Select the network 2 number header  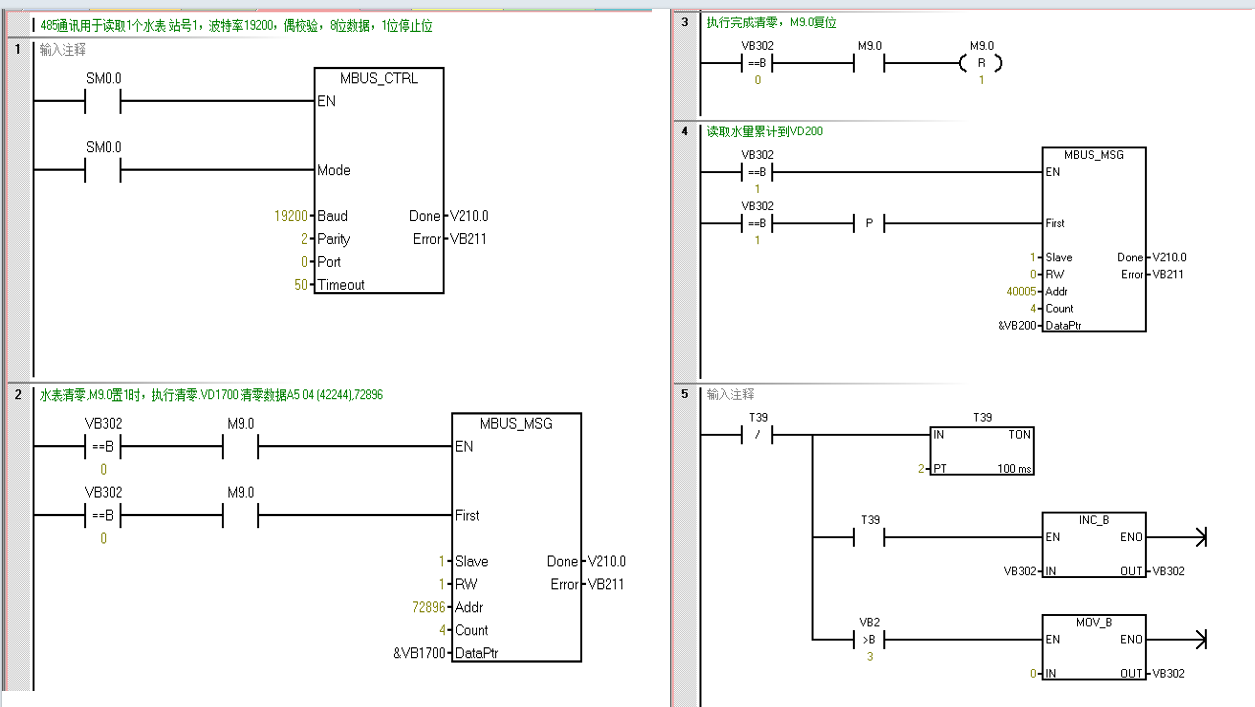pos(18,395)
